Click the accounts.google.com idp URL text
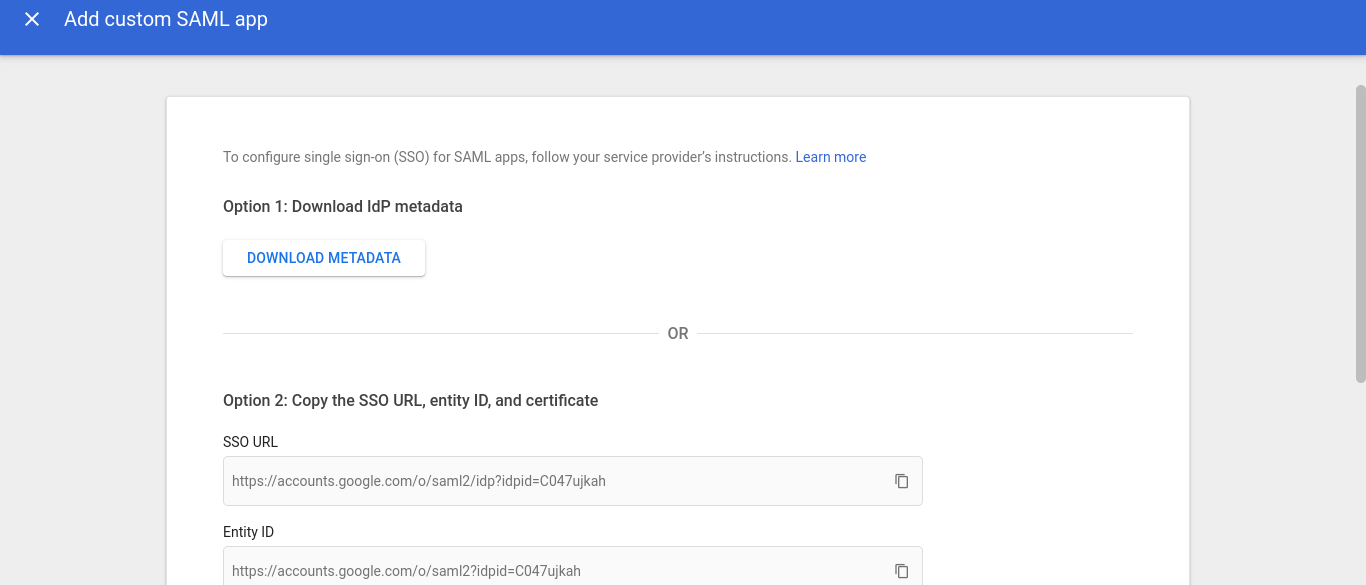The height and width of the screenshot is (585, 1366). [x=419, y=481]
